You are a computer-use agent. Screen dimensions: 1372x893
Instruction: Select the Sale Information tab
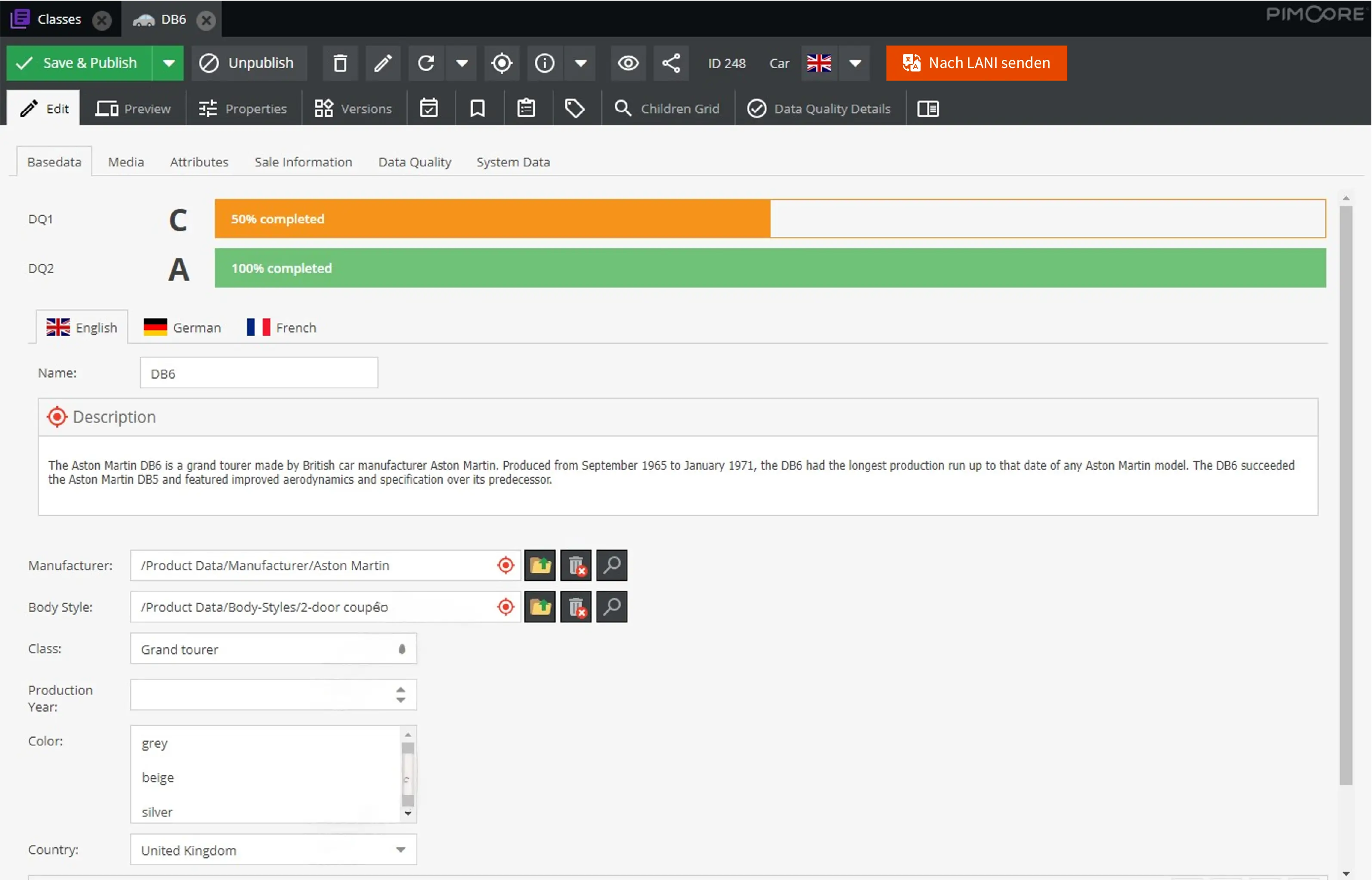tap(303, 162)
